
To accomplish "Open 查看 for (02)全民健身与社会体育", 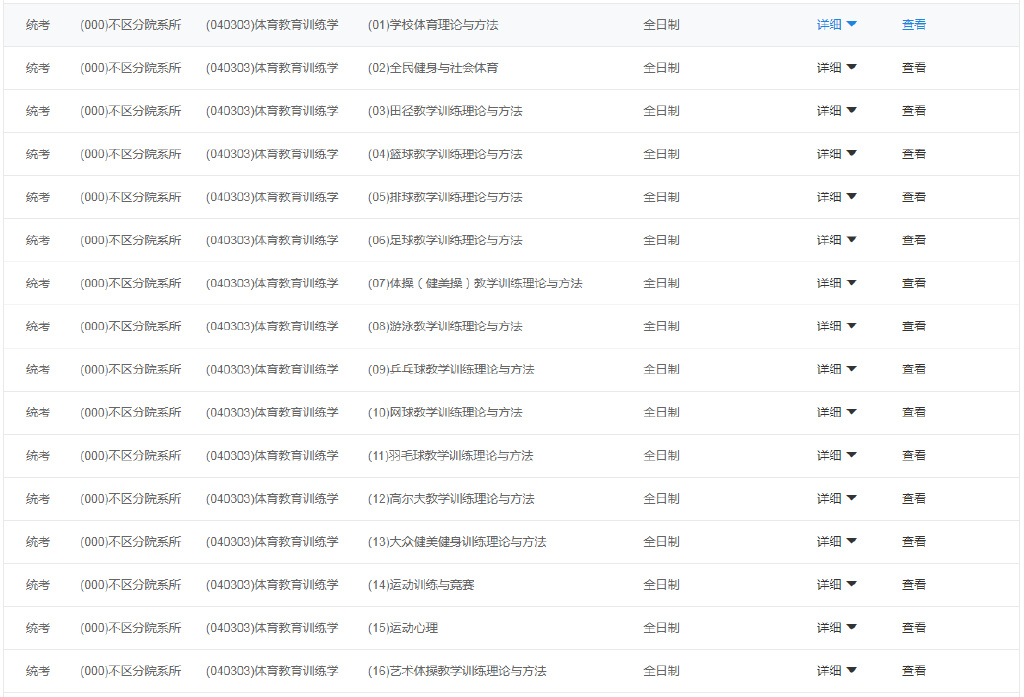I will 914,68.
